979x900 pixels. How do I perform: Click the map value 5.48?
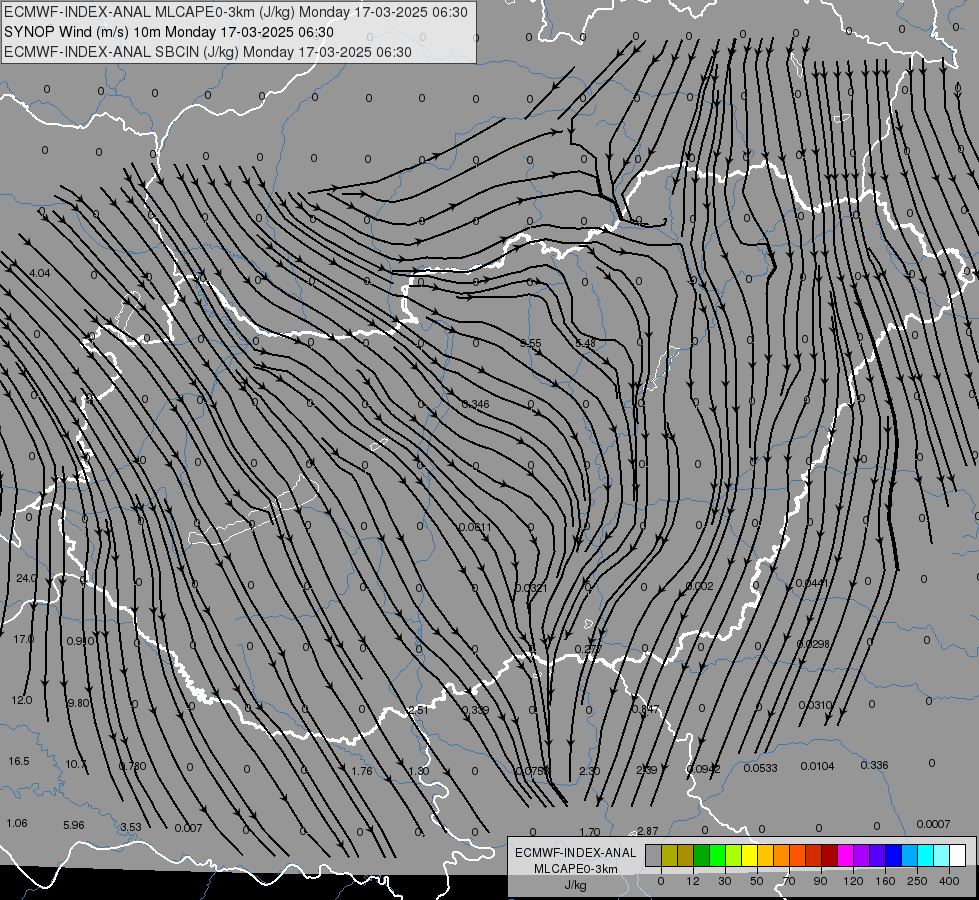[586, 344]
